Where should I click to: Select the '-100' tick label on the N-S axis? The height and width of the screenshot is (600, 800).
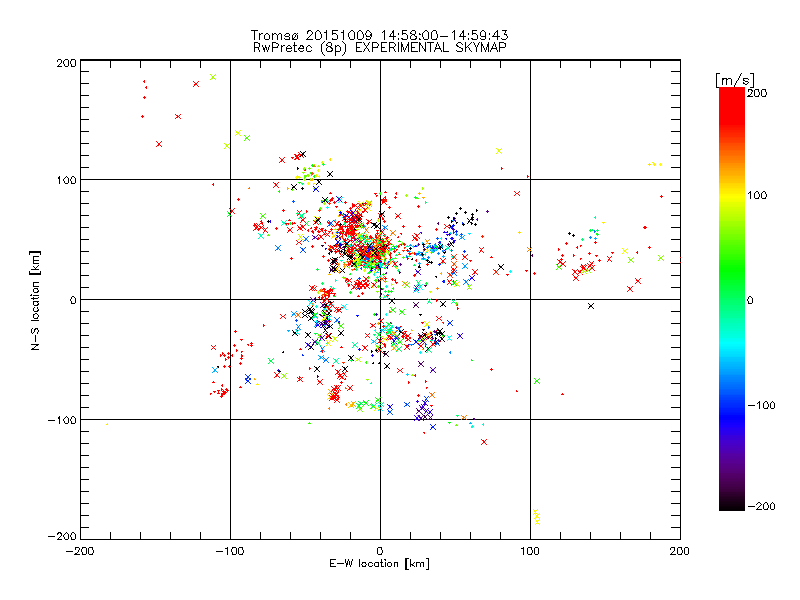[62, 420]
